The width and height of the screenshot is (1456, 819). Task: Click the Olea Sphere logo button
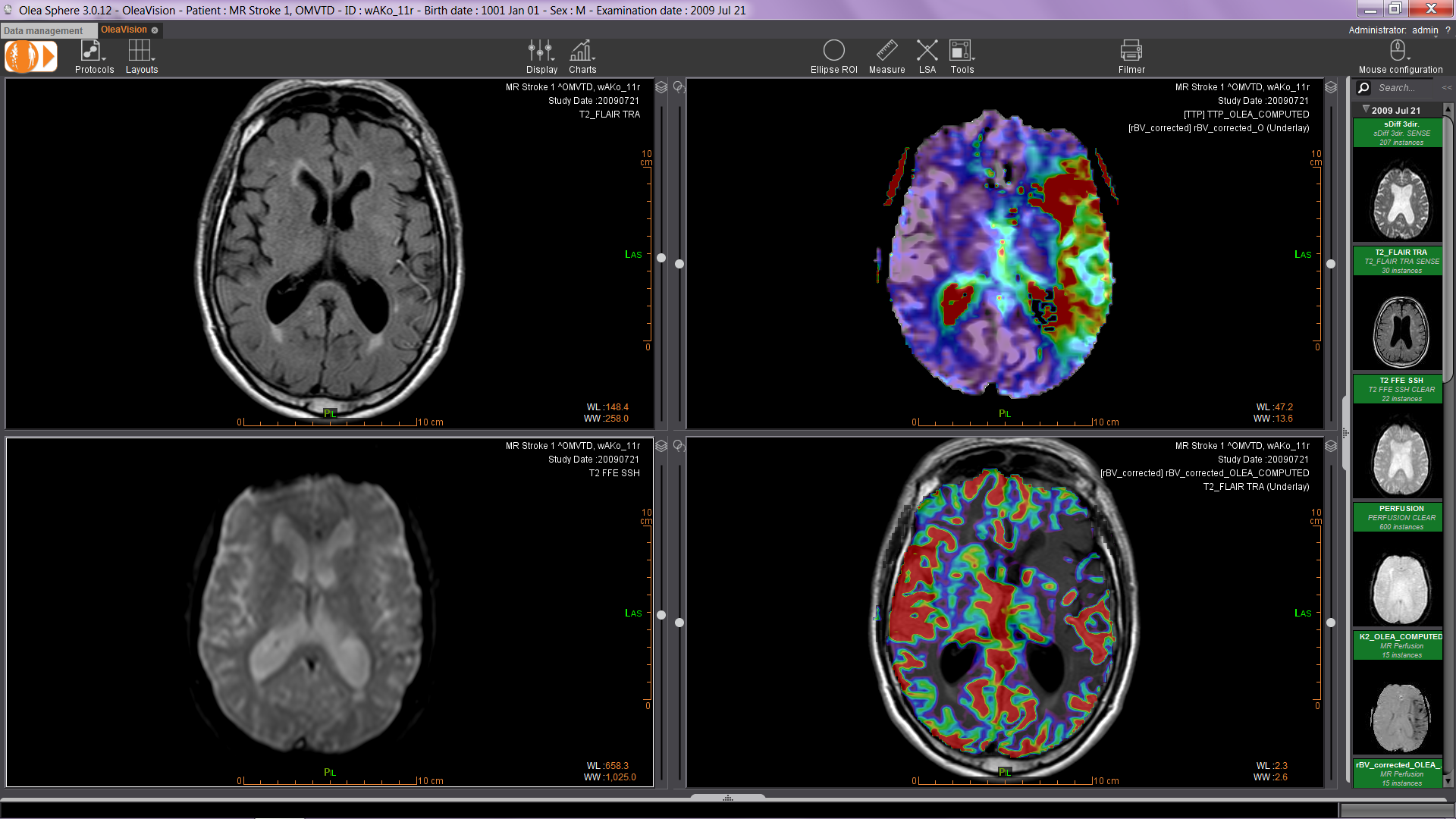(31, 57)
